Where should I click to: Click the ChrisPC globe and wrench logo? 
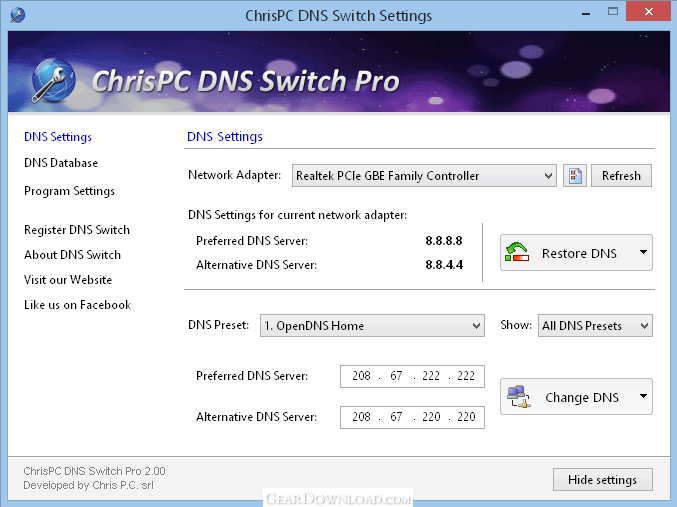click(53, 80)
